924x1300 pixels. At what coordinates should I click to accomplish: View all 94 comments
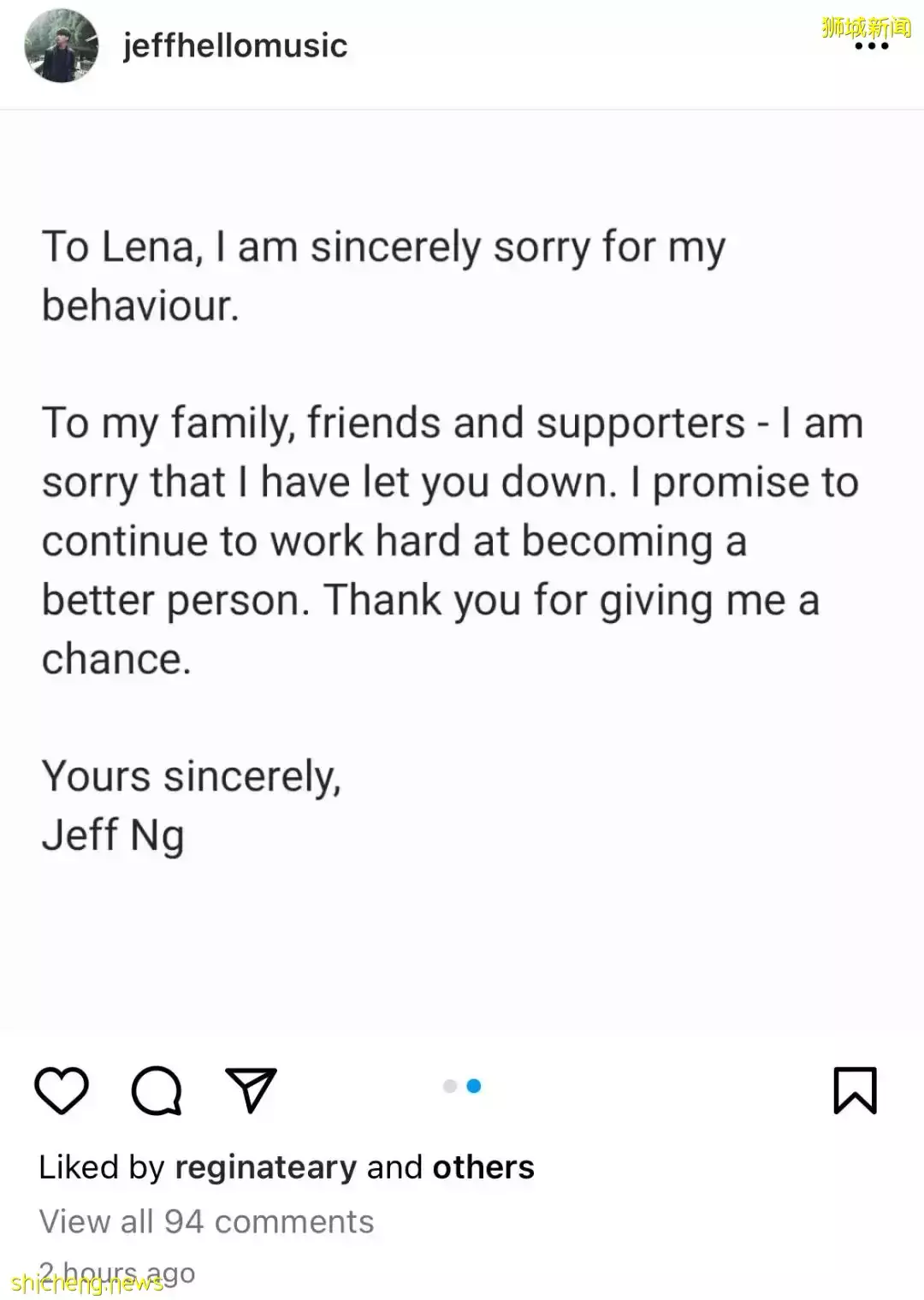pos(206,1221)
